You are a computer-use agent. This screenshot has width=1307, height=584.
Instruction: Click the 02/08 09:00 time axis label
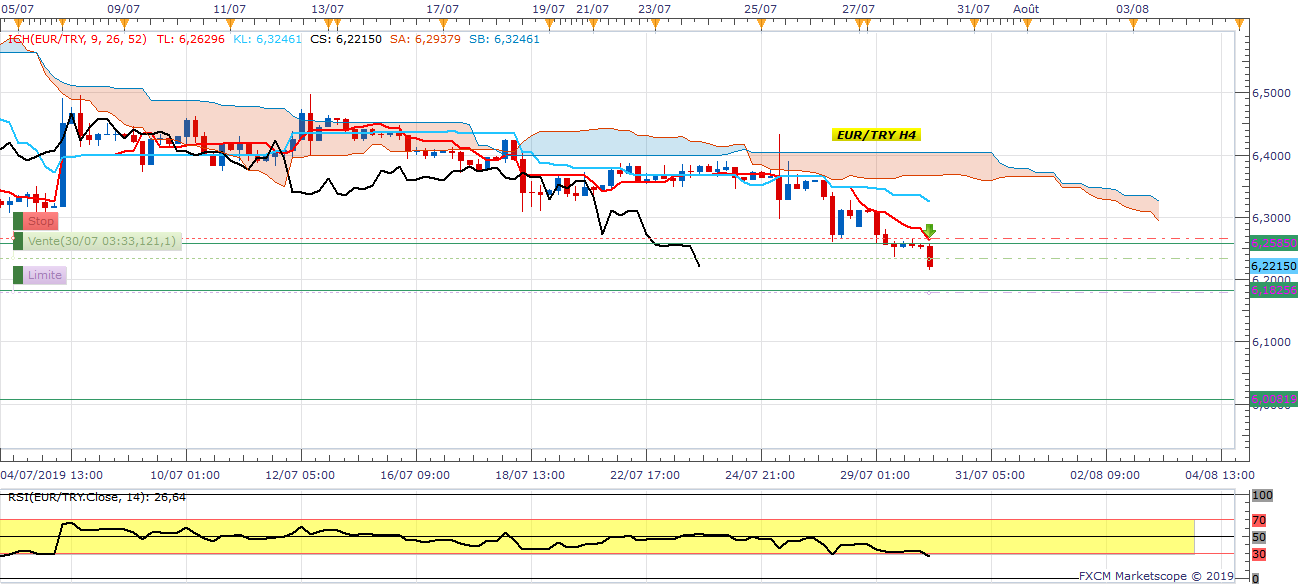[1103, 475]
